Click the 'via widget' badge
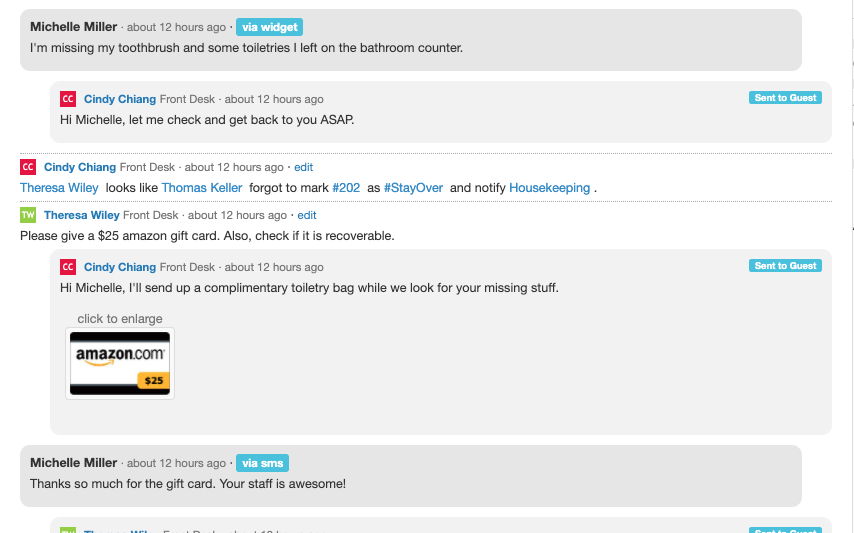This screenshot has width=854, height=533. pyautogui.click(x=270, y=27)
